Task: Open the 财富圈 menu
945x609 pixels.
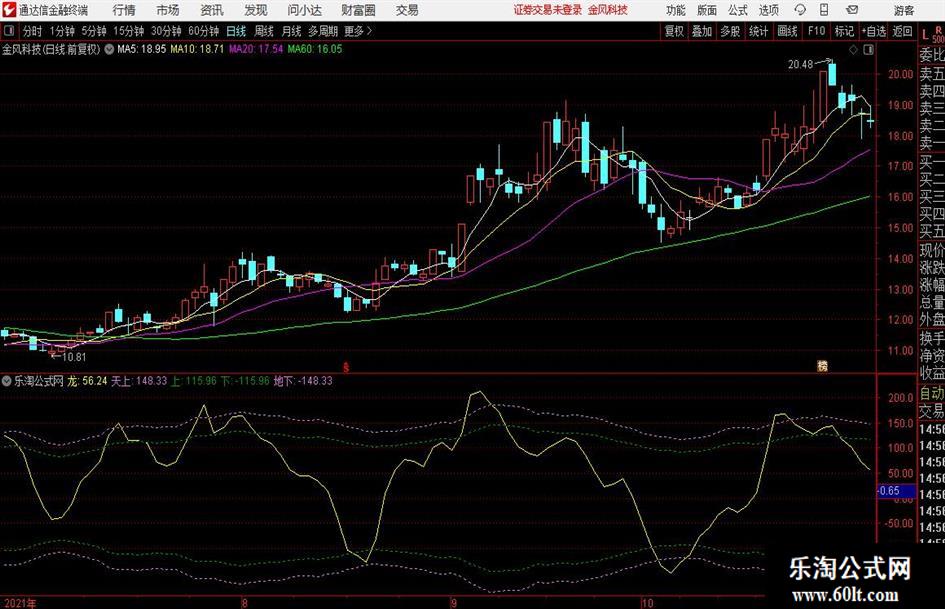Action: click(358, 10)
